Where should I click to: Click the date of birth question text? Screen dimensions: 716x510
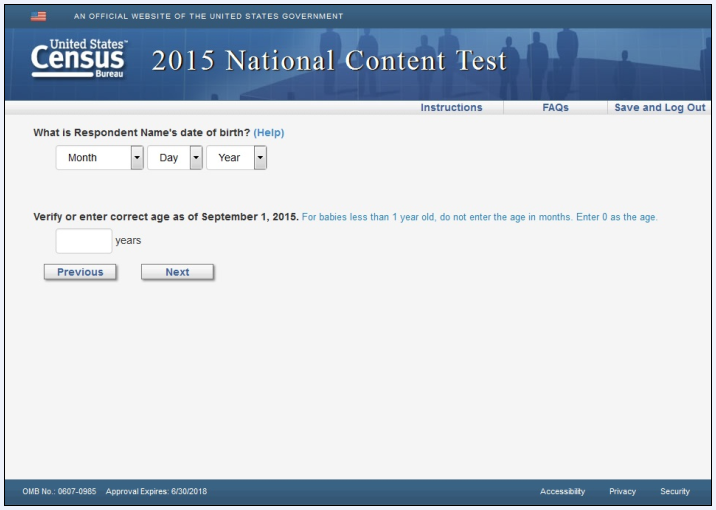click(x=142, y=132)
